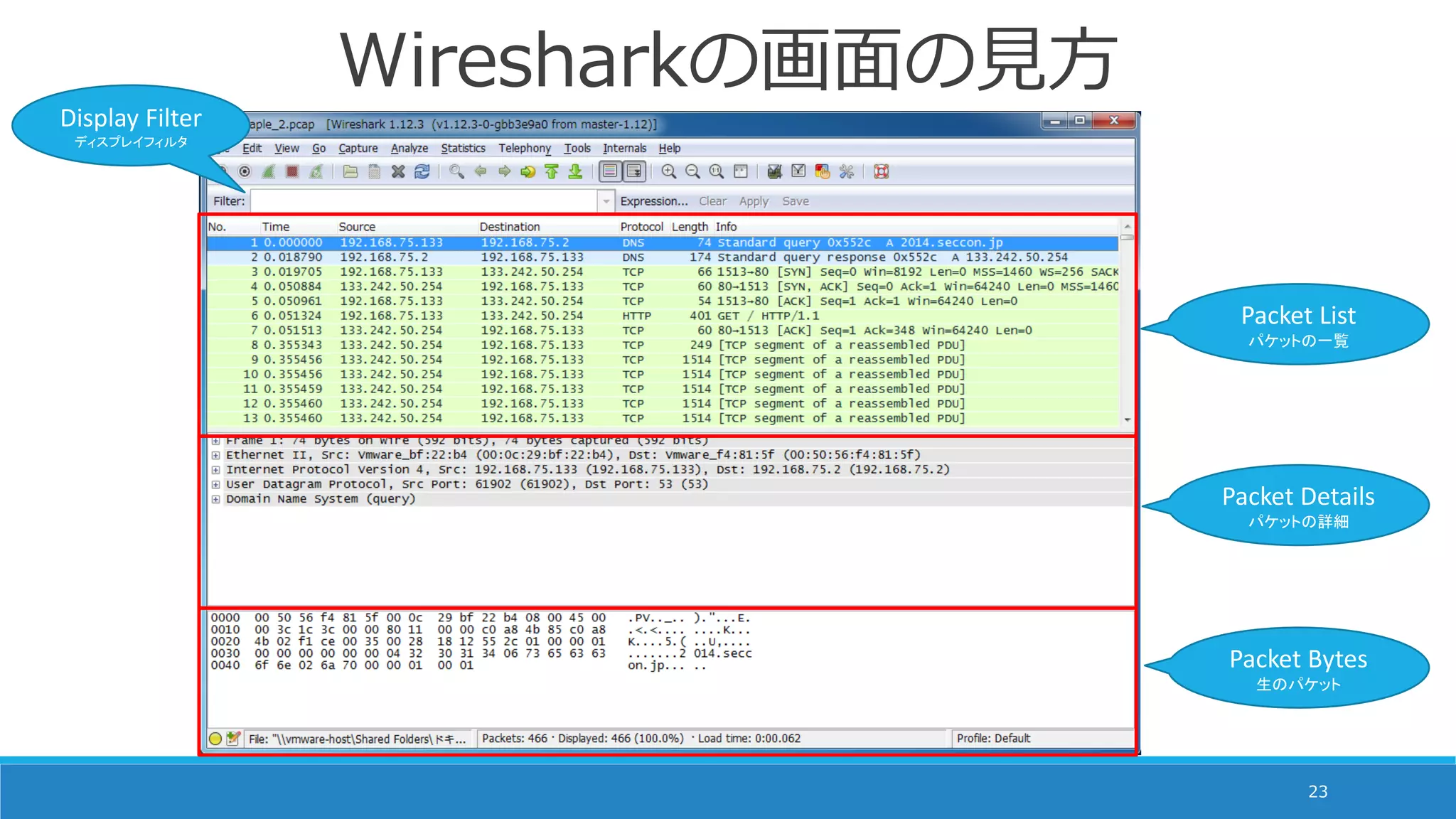This screenshot has width=1456, height=819.
Task: Expand the Internet Protocol Version 4 node
Action: (215, 470)
